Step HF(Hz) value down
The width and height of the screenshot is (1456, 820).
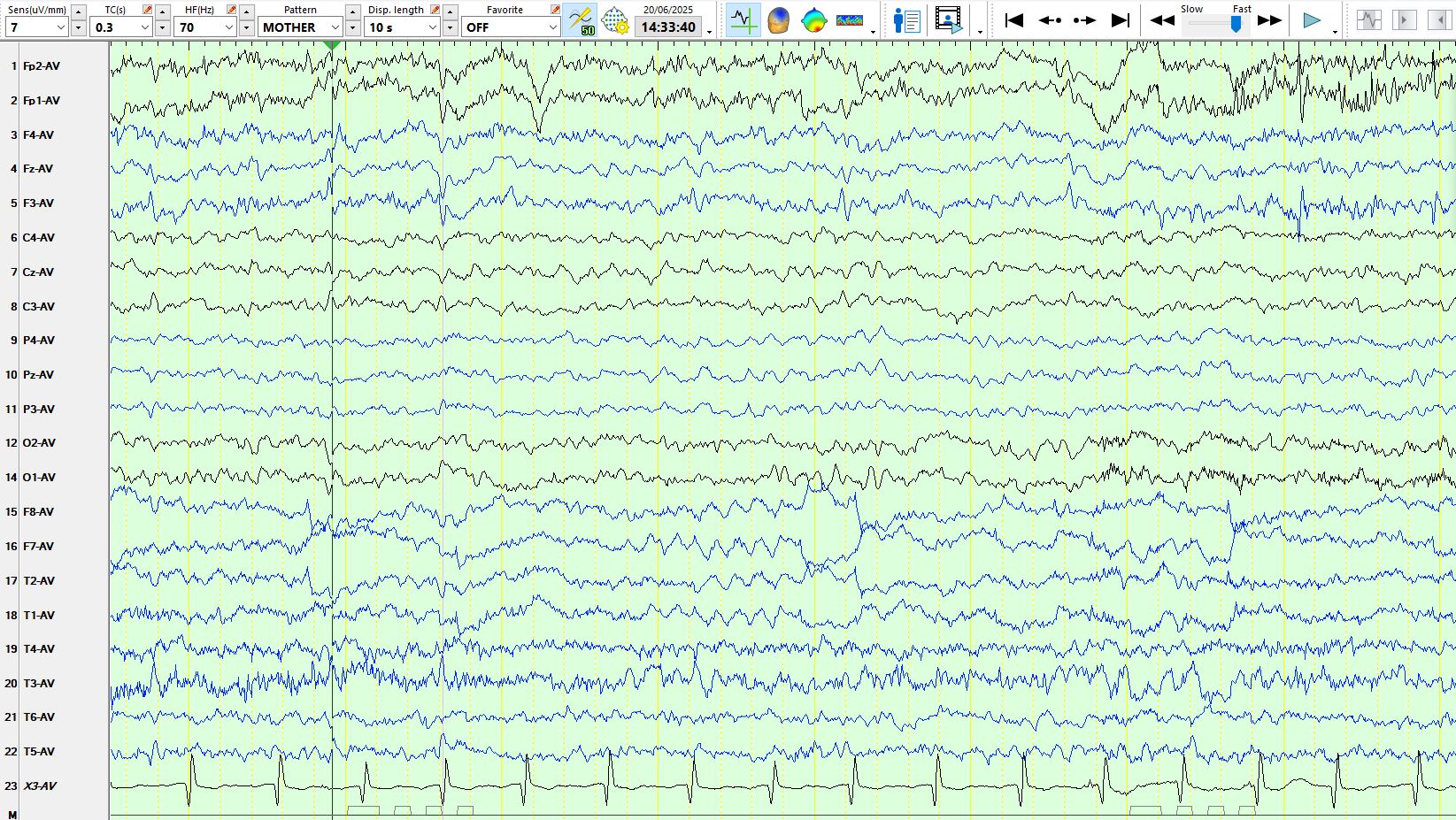[247, 28]
